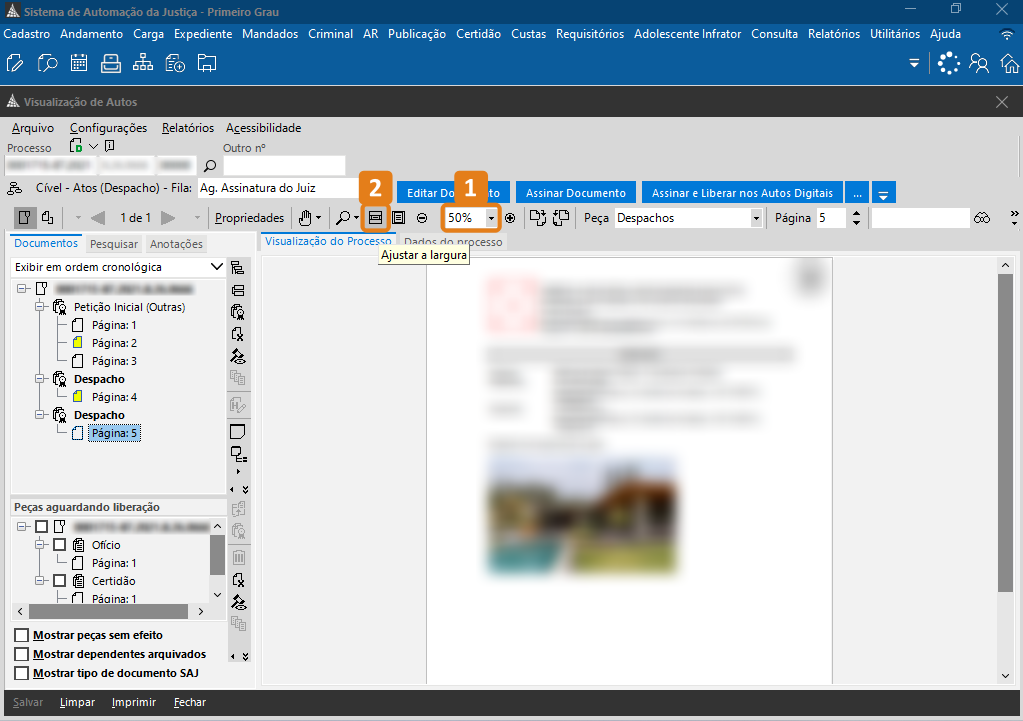Tick the process root checkbox in pending list
Image resolution: width=1023 pixels, height=721 pixels.
[x=41, y=526]
